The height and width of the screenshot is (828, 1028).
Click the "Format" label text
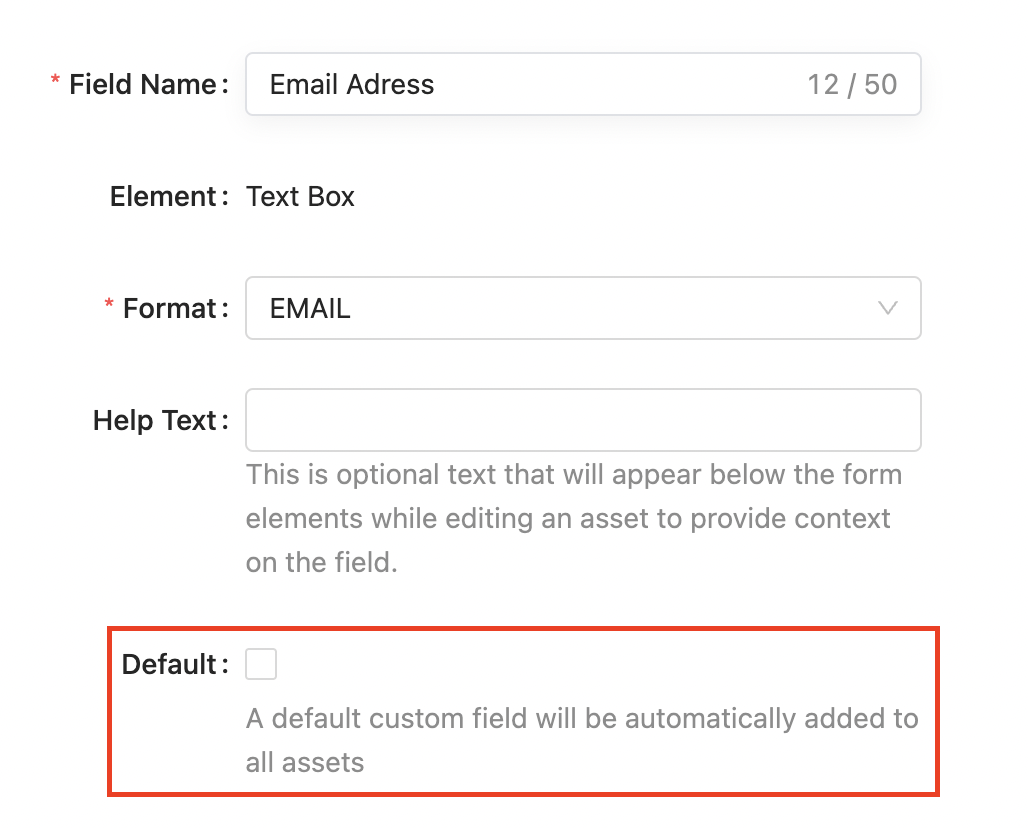tap(169, 309)
